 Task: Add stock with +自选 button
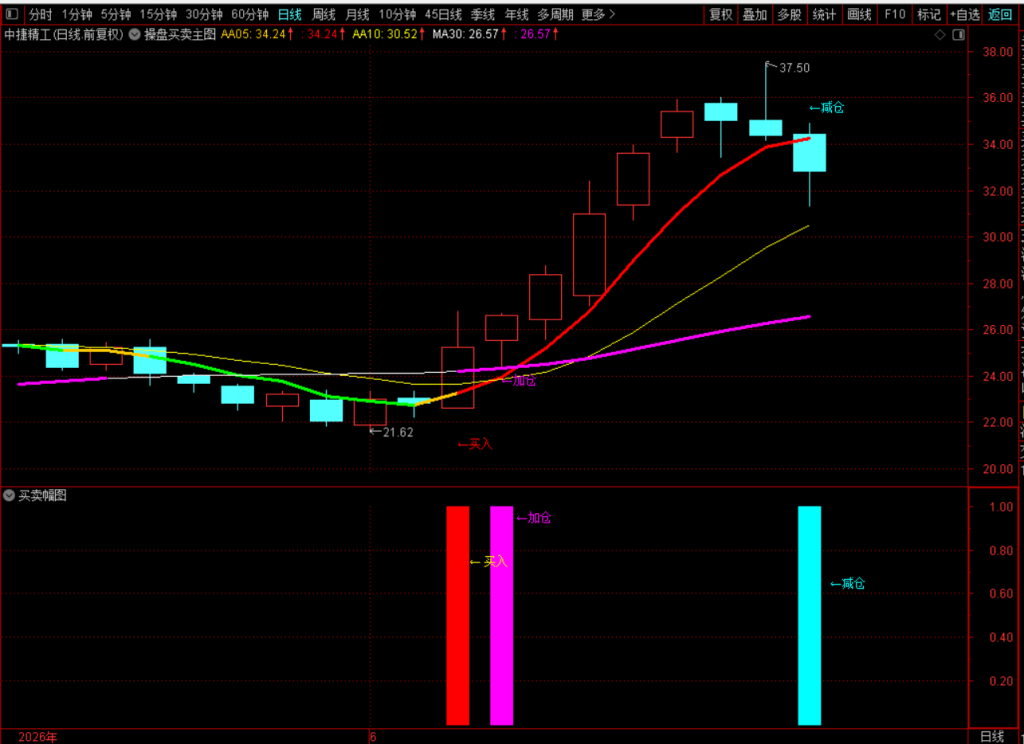(965, 14)
